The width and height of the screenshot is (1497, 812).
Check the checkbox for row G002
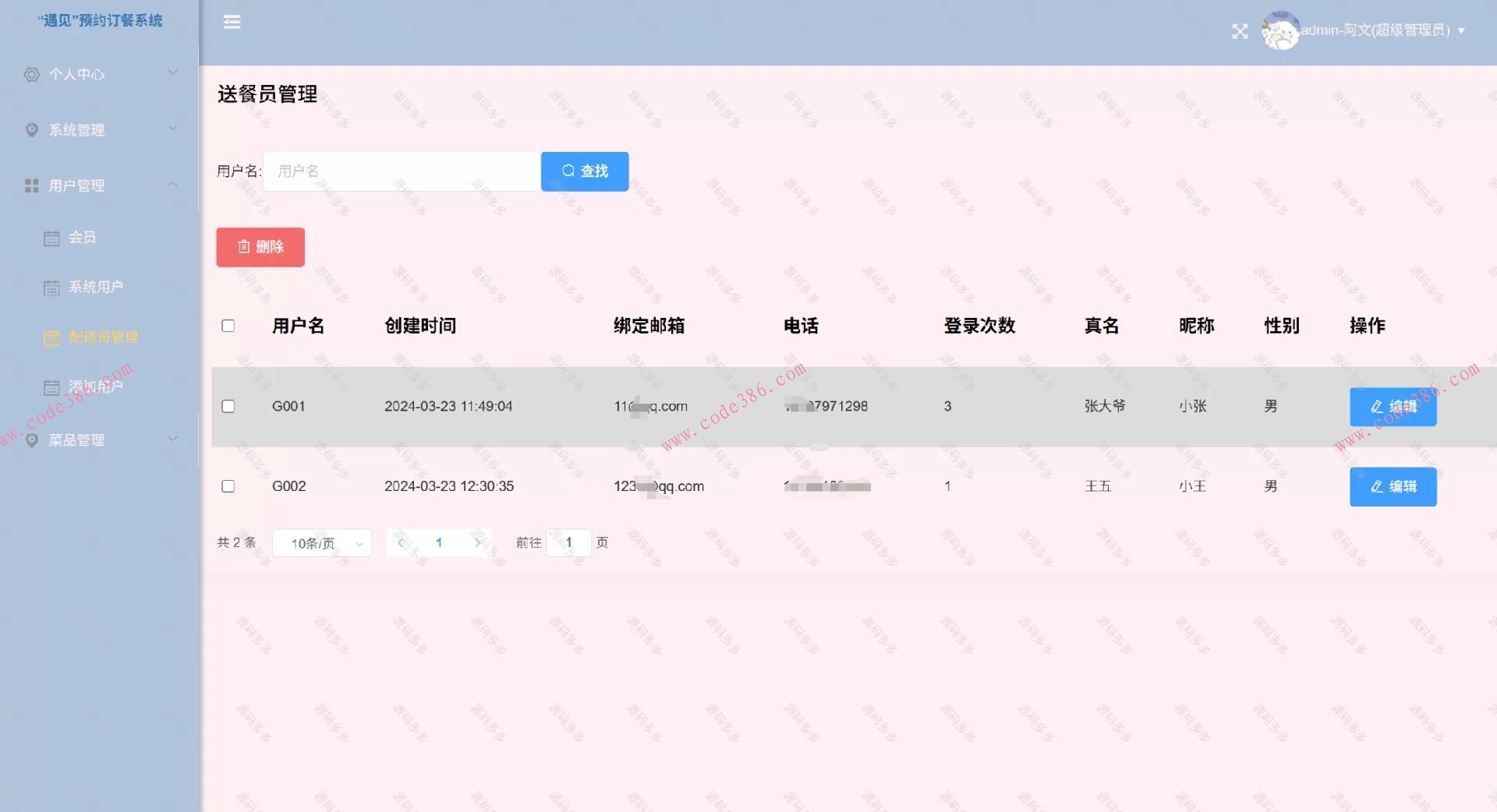pyautogui.click(x=228, y=486)
